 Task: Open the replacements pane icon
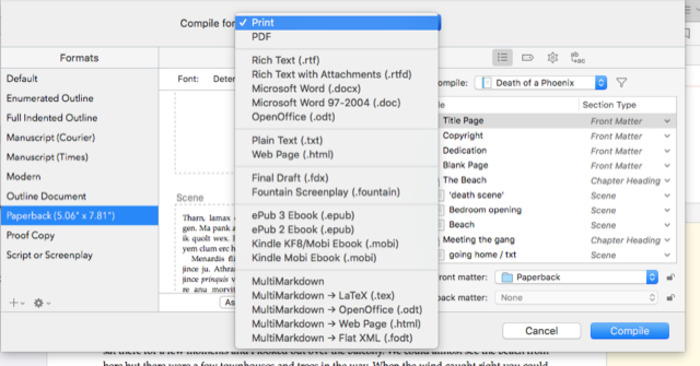pyautogui.click(x=578, y=58)
